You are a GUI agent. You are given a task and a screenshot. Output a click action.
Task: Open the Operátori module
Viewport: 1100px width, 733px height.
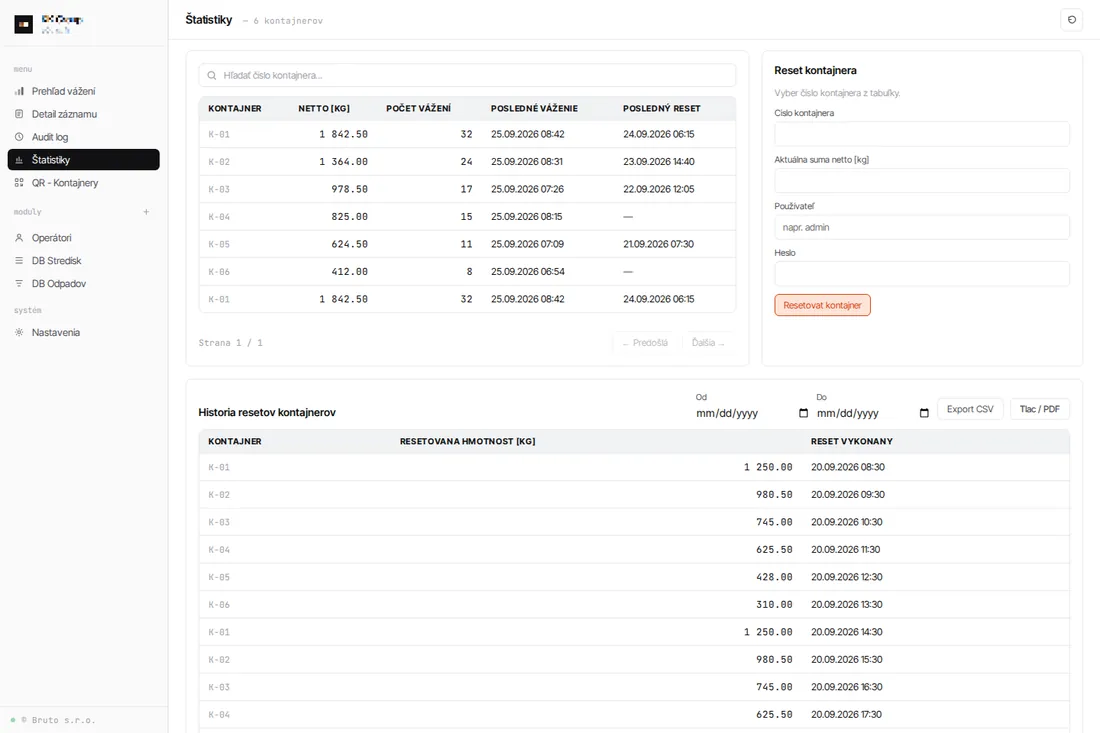(x=83, y=238)
